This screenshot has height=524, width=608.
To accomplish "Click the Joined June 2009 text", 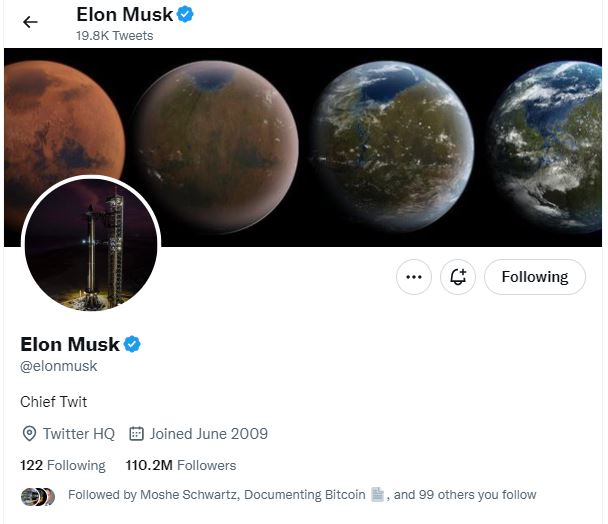I will click(x=209, y=434).
